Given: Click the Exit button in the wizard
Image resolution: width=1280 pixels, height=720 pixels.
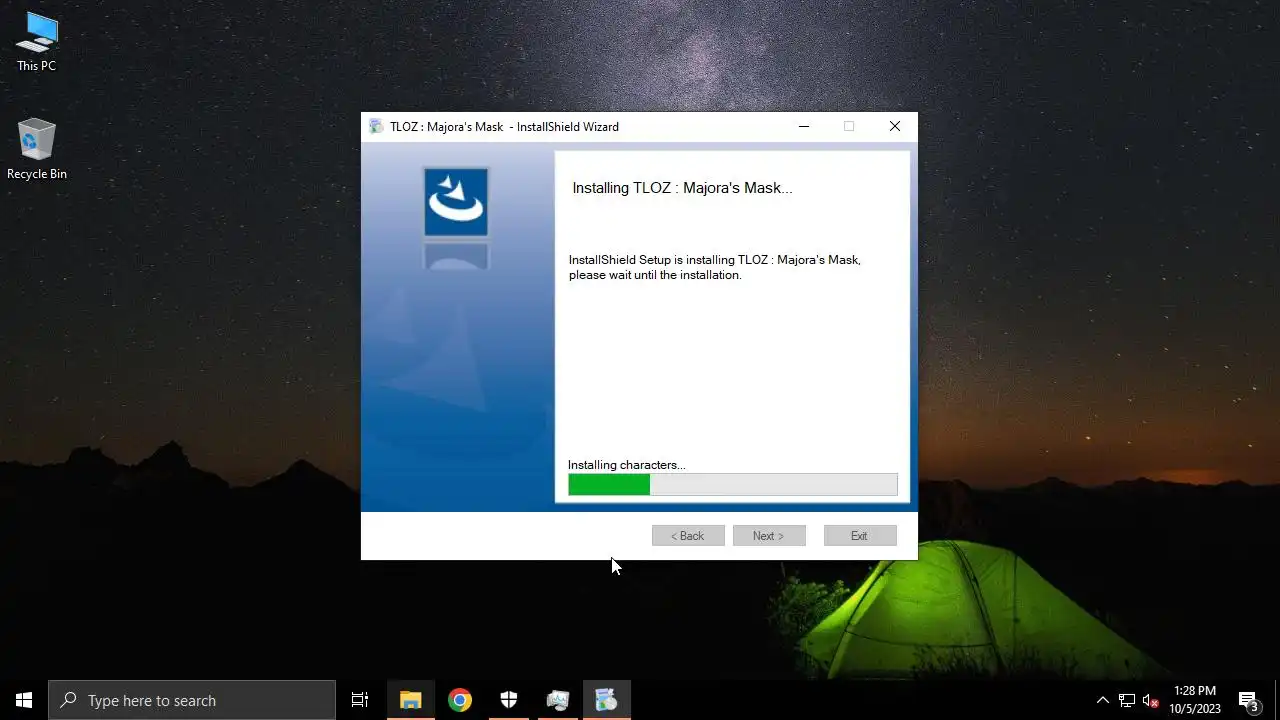Looking at the screenshot, I should tap(860, 536).
